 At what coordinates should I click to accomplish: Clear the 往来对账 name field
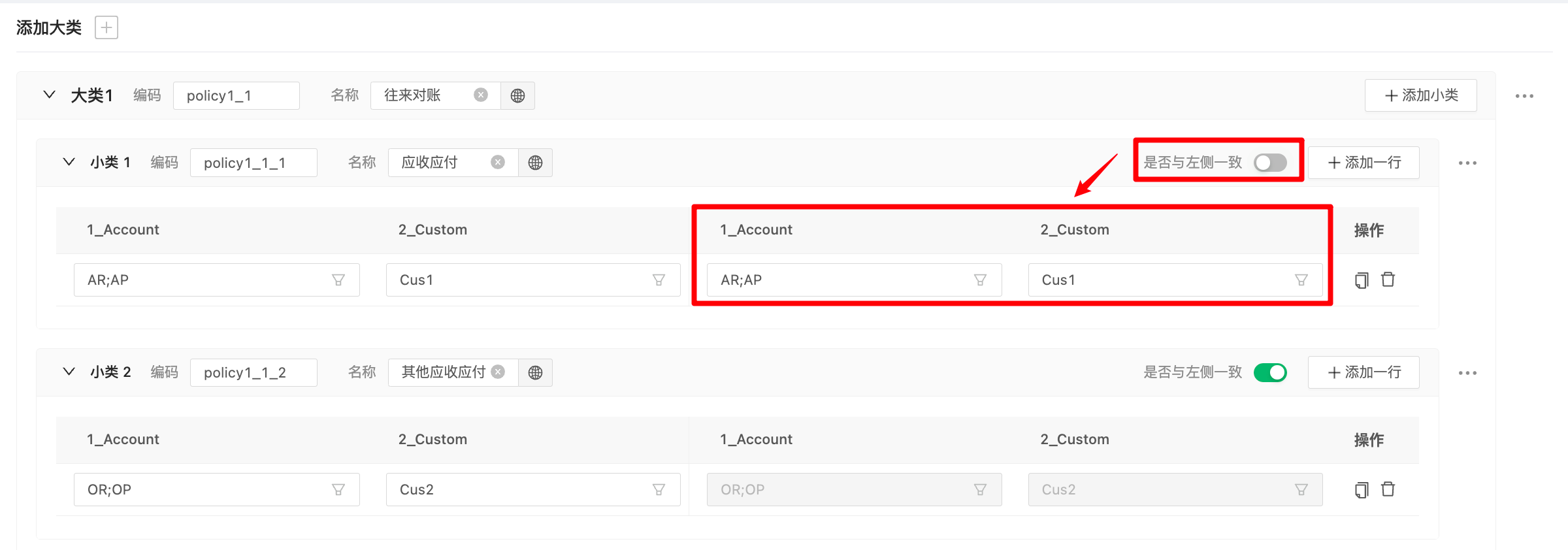pyautogui.click(x=481, y=95)
